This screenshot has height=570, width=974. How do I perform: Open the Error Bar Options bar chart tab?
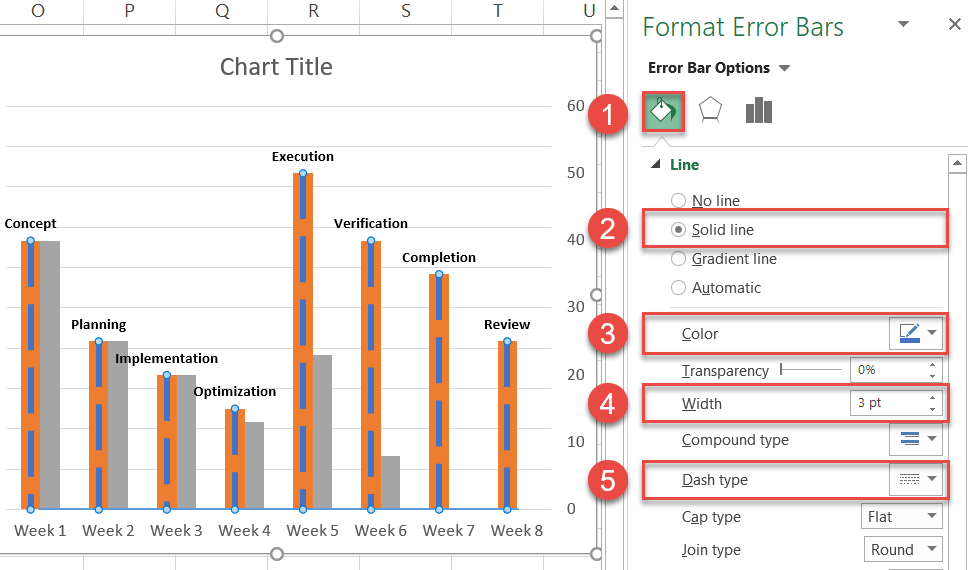click(758, 111)
